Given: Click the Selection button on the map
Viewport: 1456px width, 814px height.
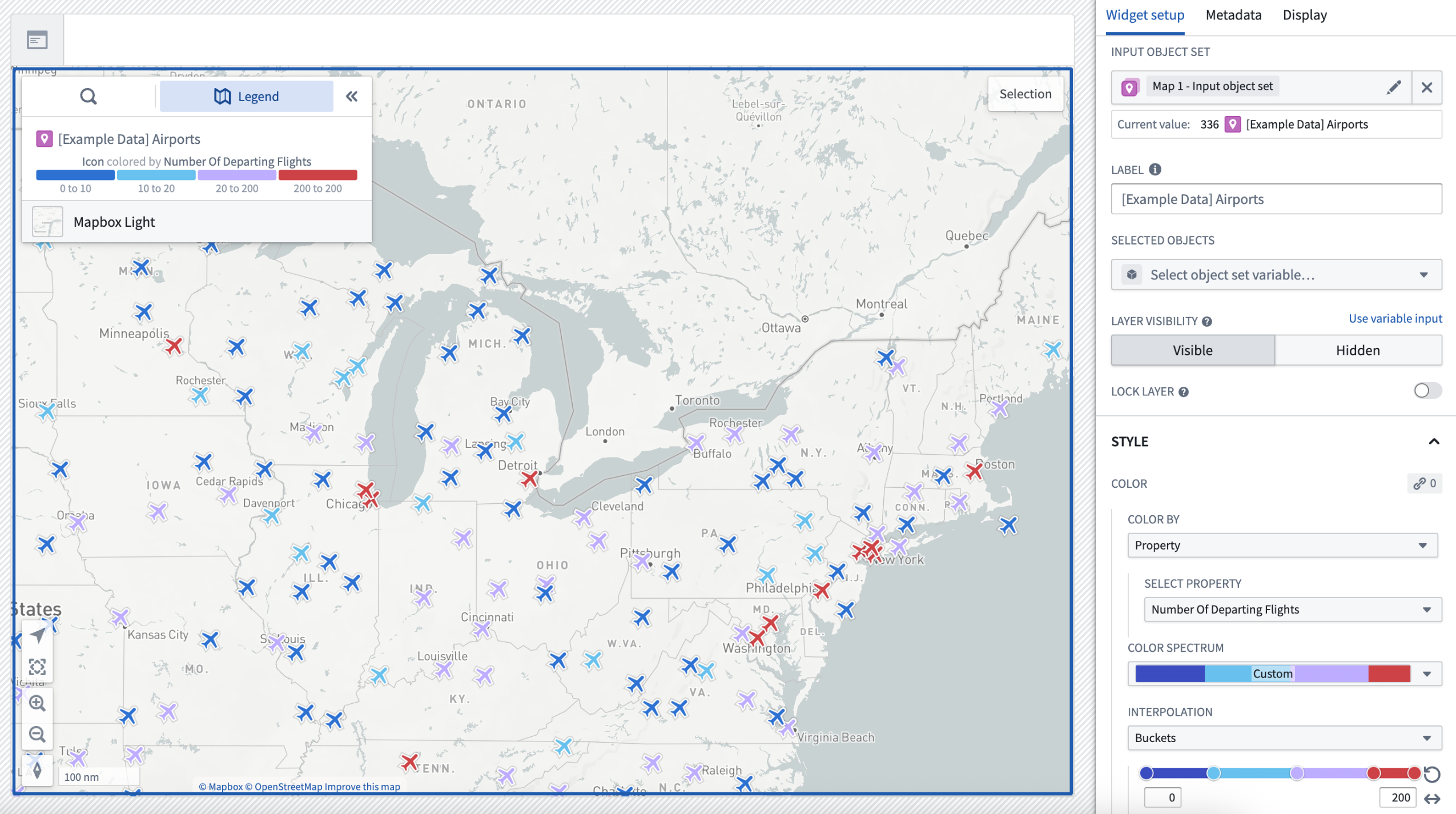Looking at the screenshot, I should click(x=1025, y=94).
